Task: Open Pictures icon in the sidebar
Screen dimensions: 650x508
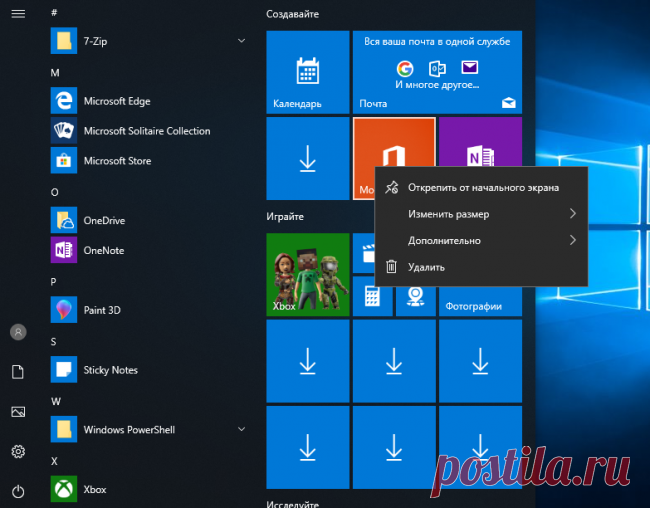Action: (18, 411)
